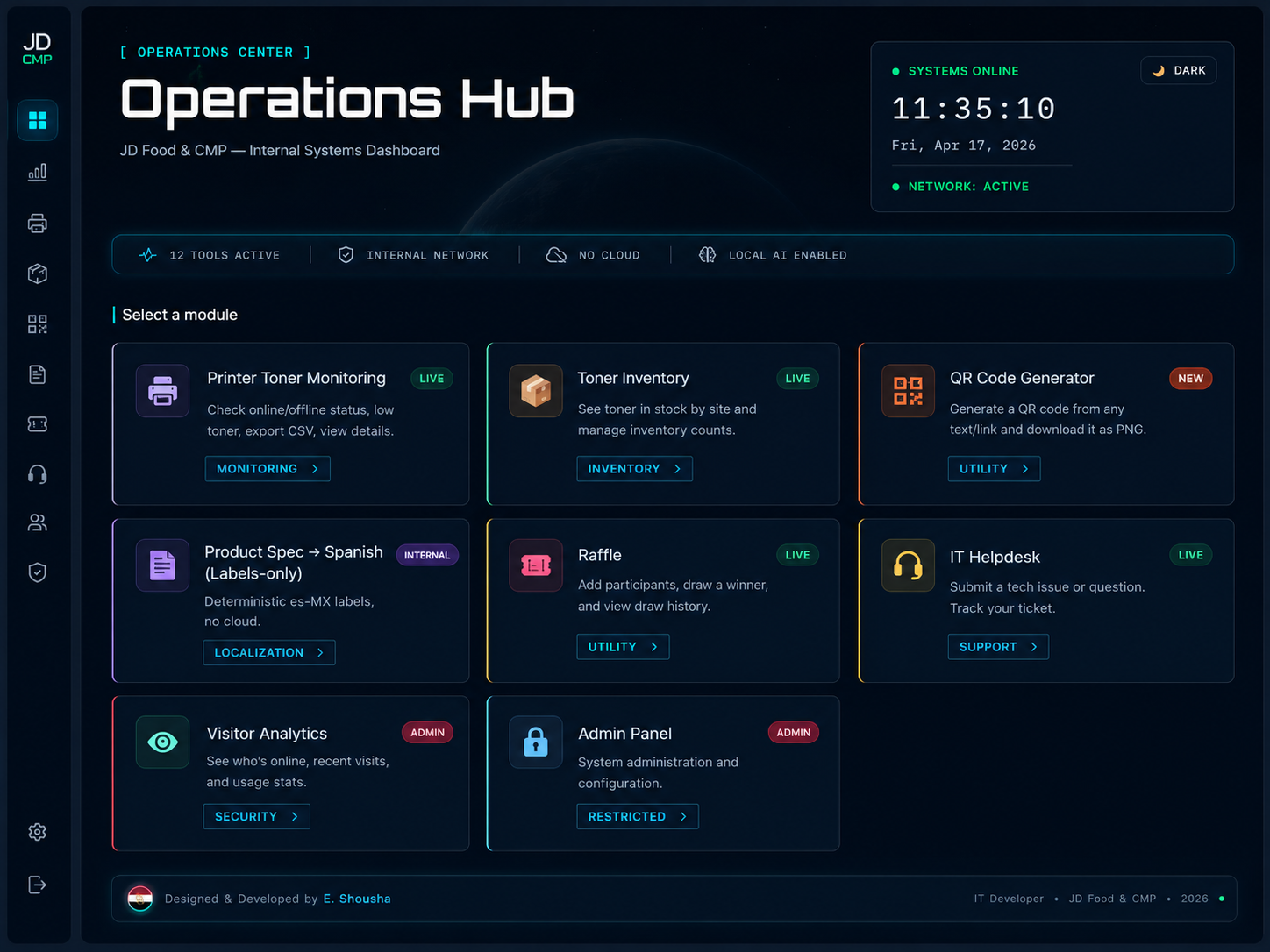
Task: Click the LIVE badge on Printer Toner Monitoring
Action: point(432,379)
